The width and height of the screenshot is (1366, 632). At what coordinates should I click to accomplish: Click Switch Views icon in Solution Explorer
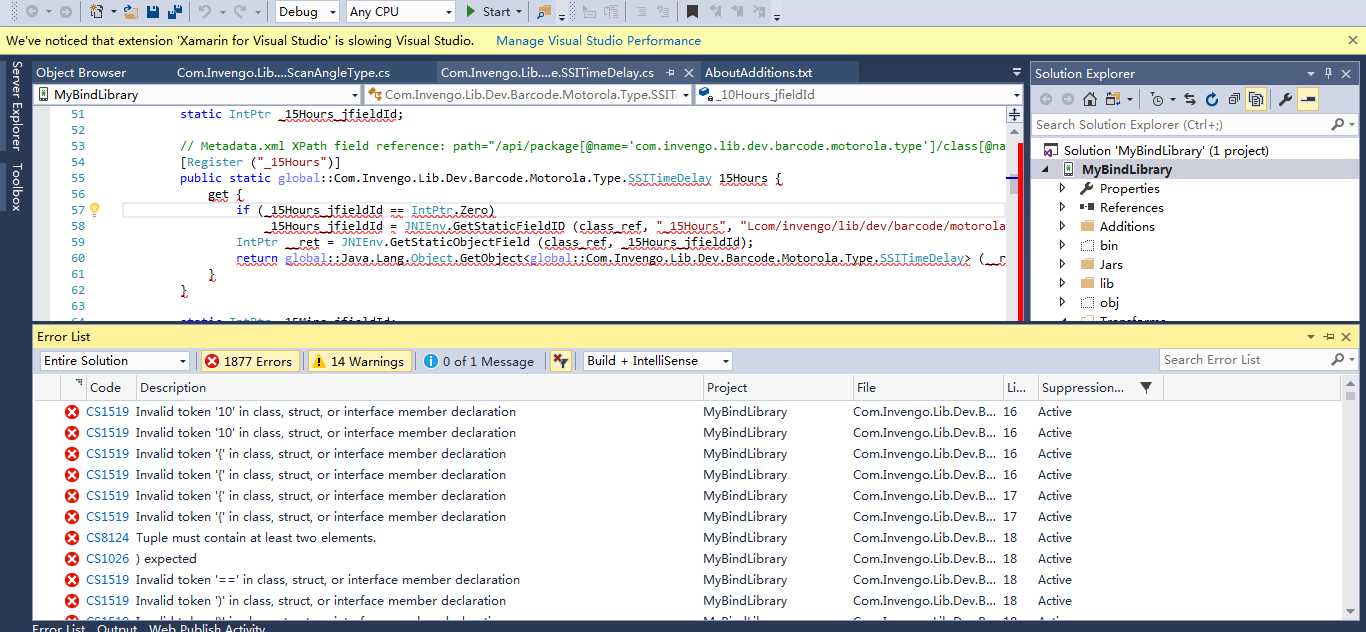pos(1114,99)
